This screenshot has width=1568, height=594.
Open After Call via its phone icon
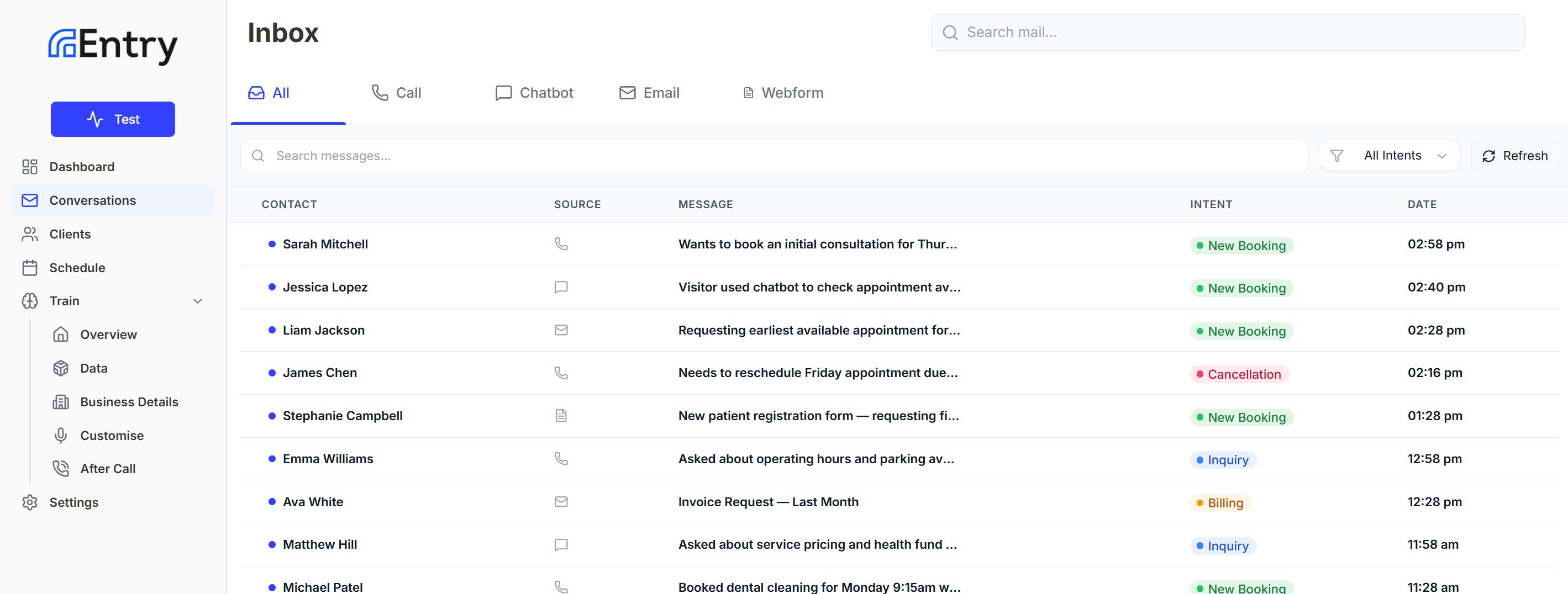click(60, 468)
